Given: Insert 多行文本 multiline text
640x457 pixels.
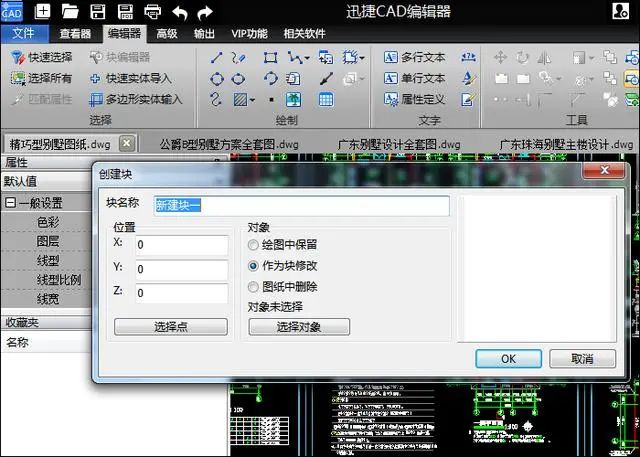Looking at the screenshot, I should [414, 57].
